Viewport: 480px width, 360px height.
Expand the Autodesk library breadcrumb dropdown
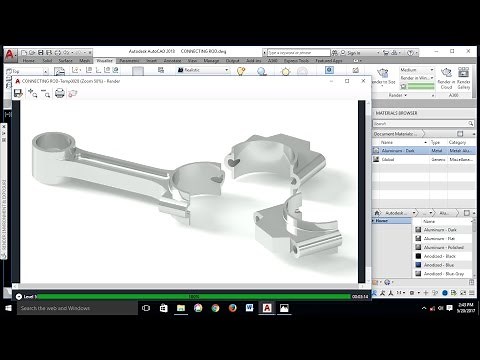pyautogui.click(x=414, y=213)
